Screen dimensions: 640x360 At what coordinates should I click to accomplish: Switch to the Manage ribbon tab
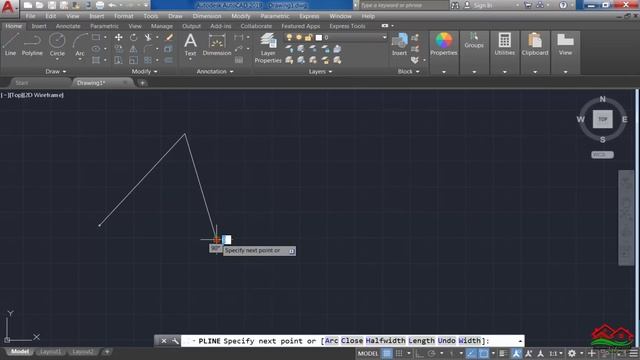point(162,26)
